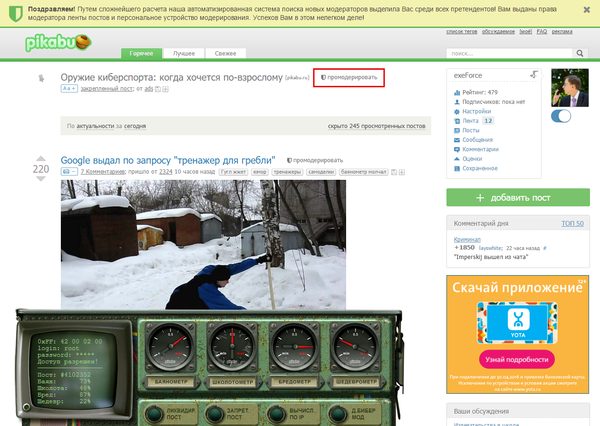Viewport: 600px width, 426px height.
Task: Open the FAQ link
Action: pyautogui.click(x=542, y=31)
